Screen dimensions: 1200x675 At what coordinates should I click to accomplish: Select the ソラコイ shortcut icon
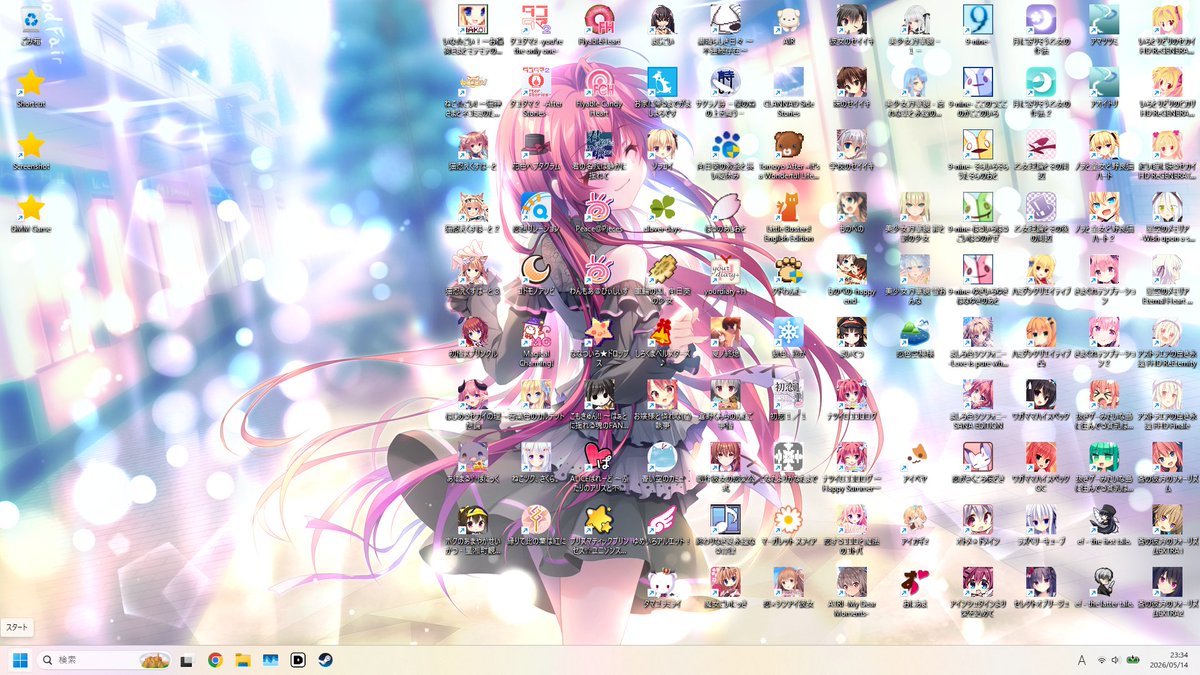[662, 145]
